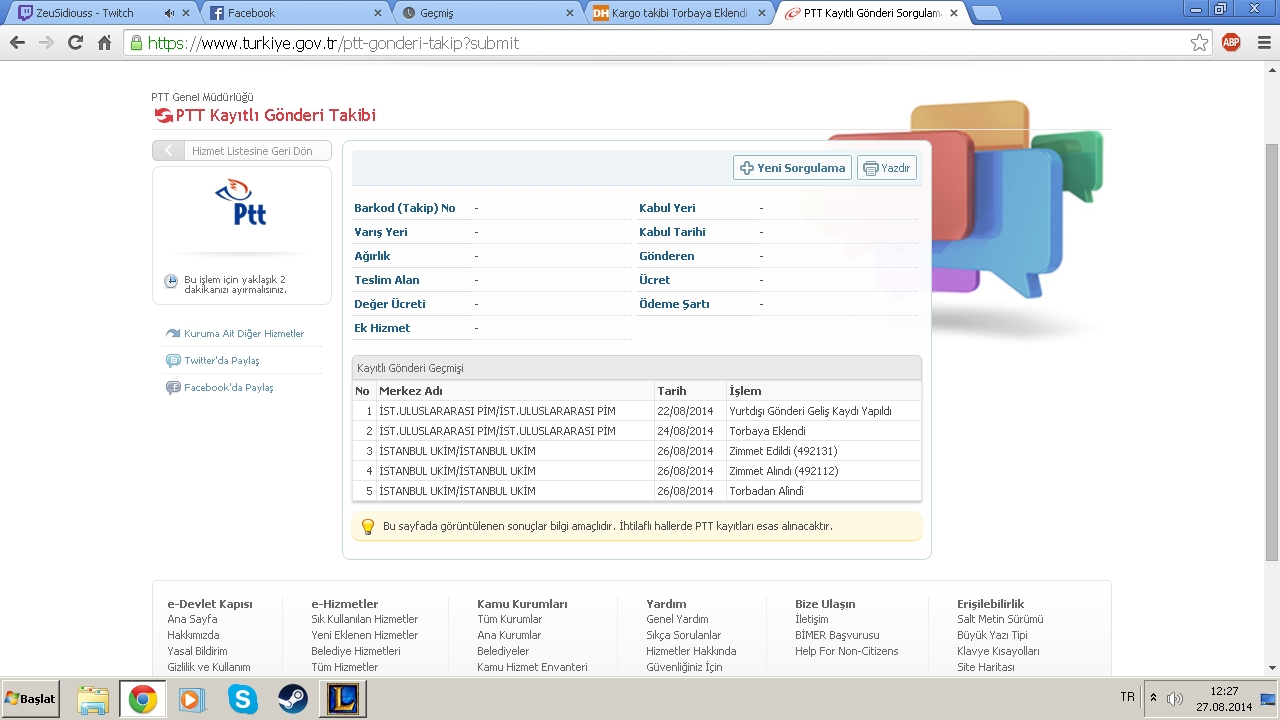The height and width of the screenshot is (720, 1280).
Task: Open Kuruma Ait Diğer Hizmetler link
Action: (x=244, y=333)
